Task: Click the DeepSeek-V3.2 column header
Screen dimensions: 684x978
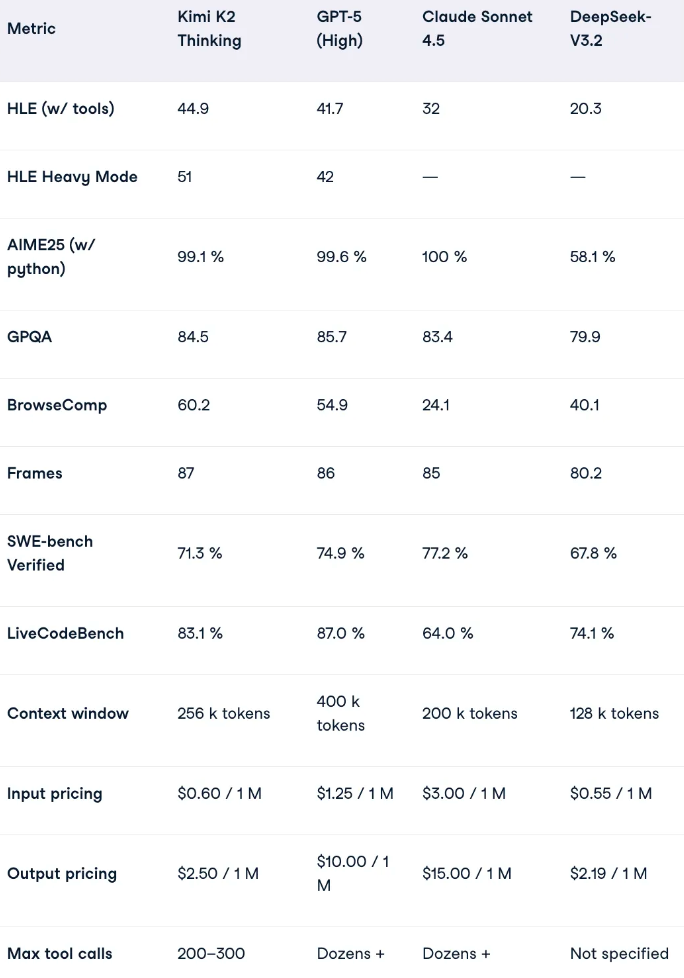Action: point(610,29)
